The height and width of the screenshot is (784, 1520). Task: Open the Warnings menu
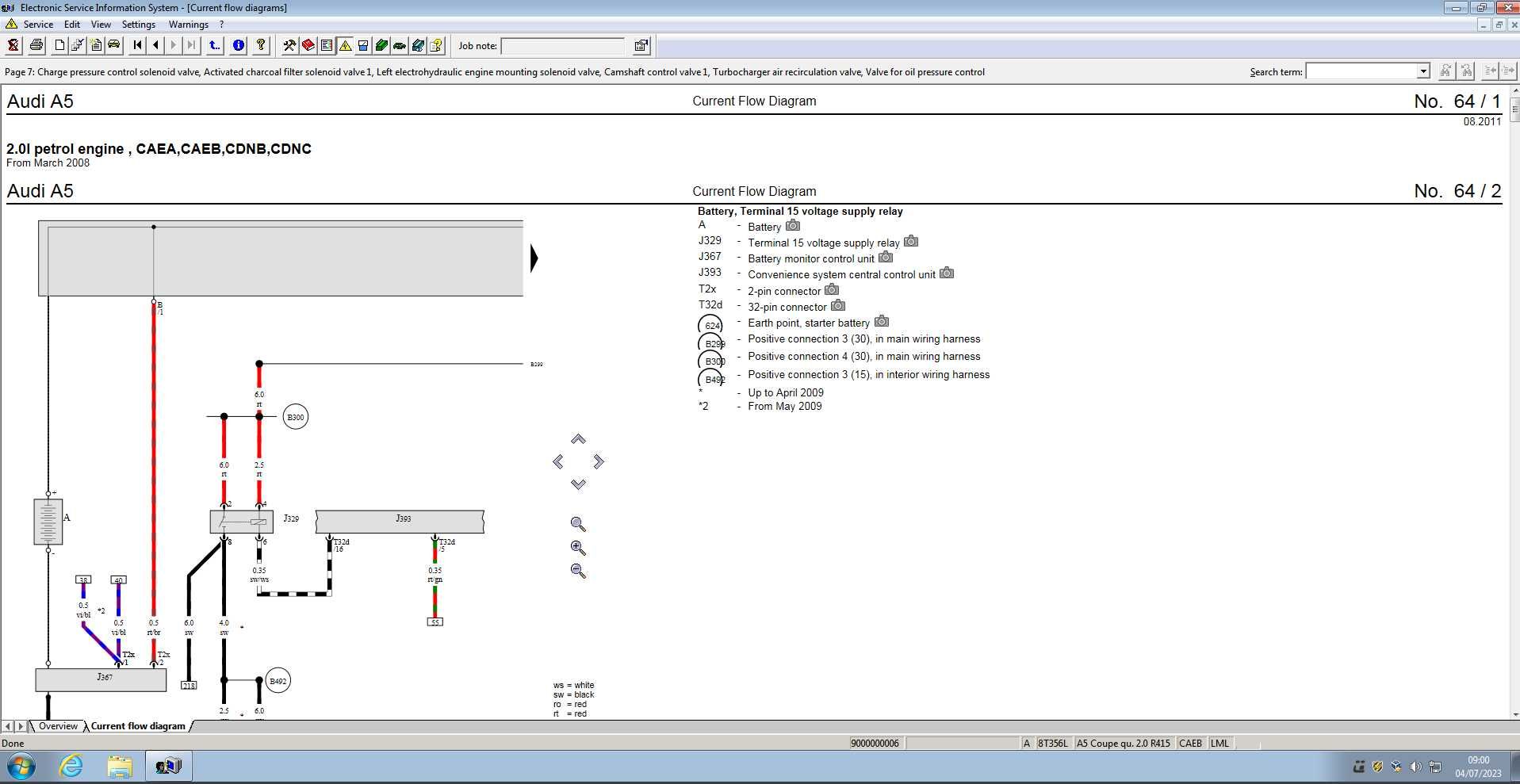(x=188, y=25)
